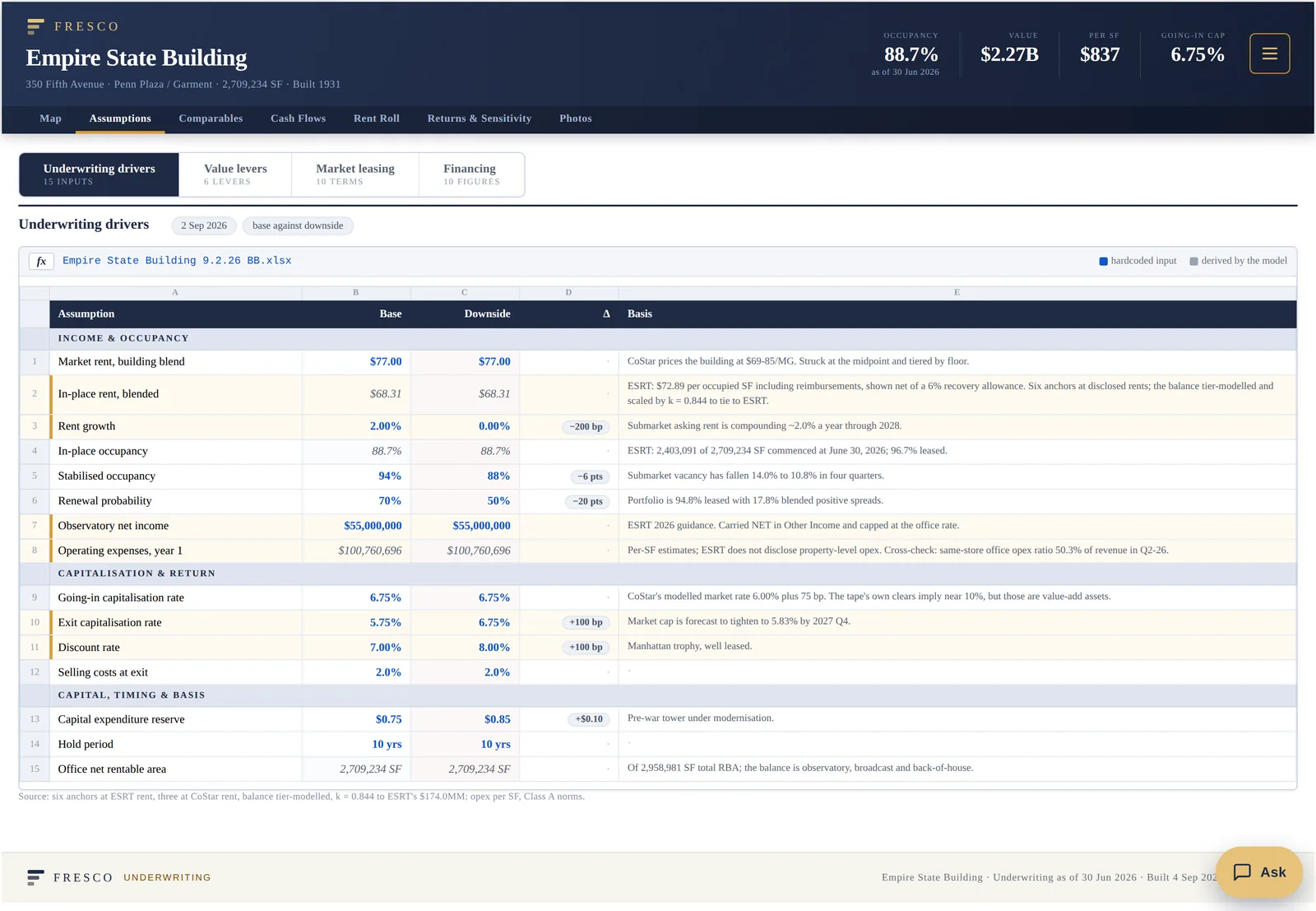Click the −6 pts delta badge

click(590, 476)
